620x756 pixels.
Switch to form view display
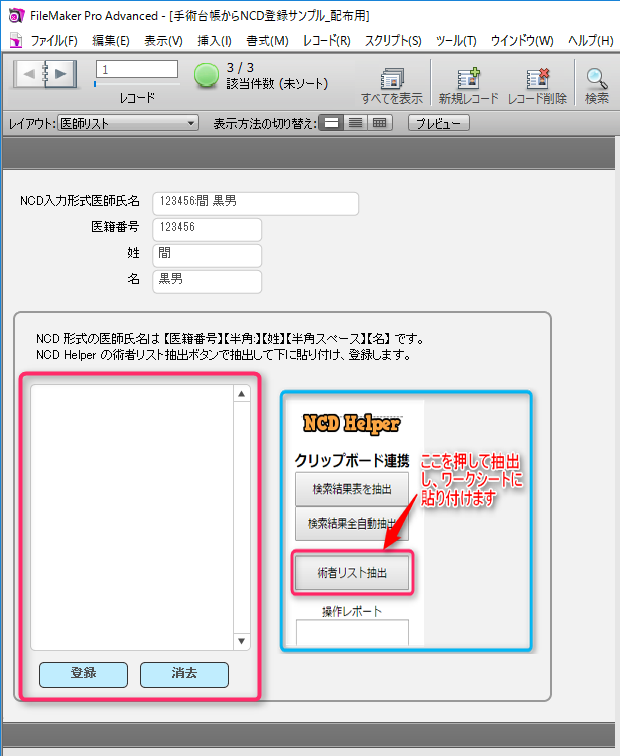332,123
